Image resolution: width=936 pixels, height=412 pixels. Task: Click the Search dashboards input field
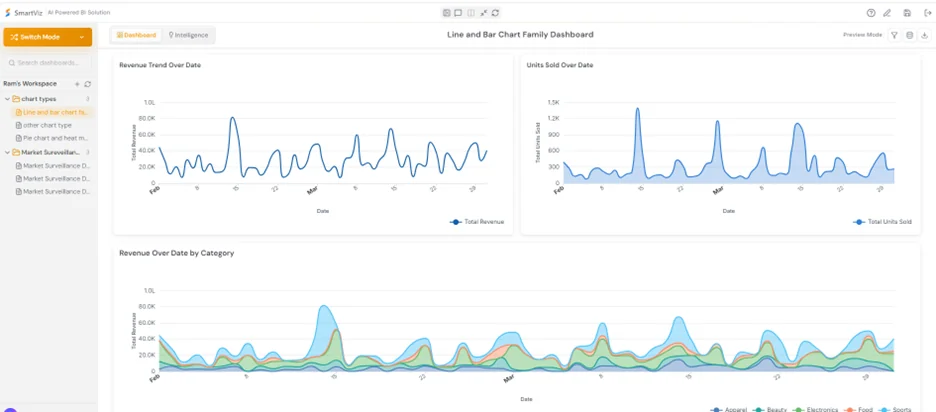coord(48,63)
